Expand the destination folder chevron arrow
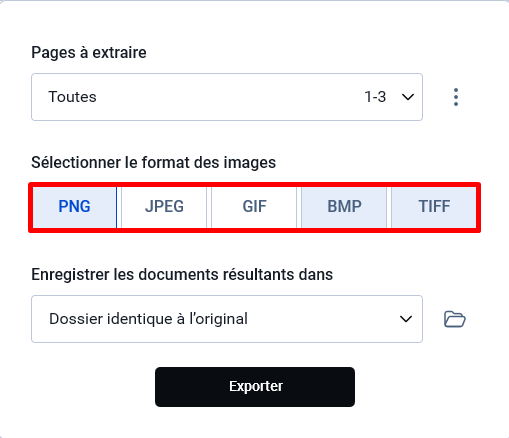The width and height of the screenshot is (509, 438). 406,319
